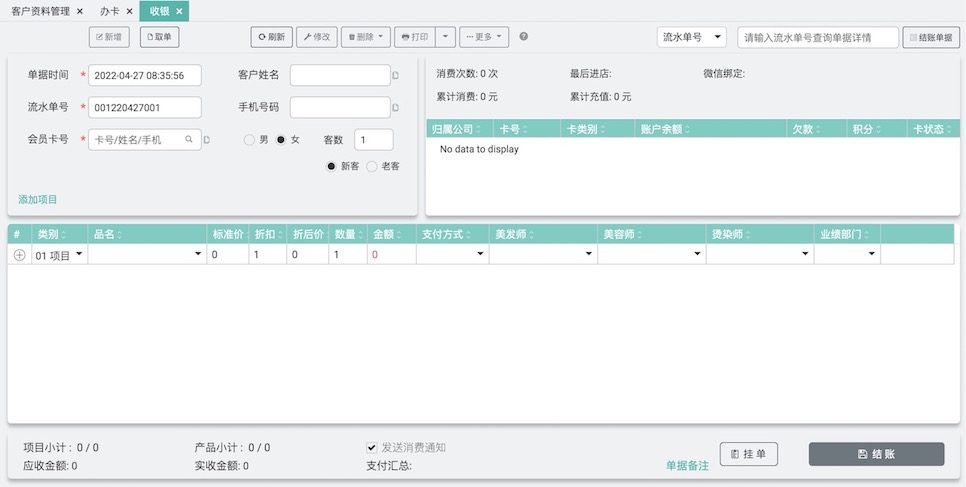Sort by 欠款 column header
This screenshot has width=966, height=487.
[817, 129]
